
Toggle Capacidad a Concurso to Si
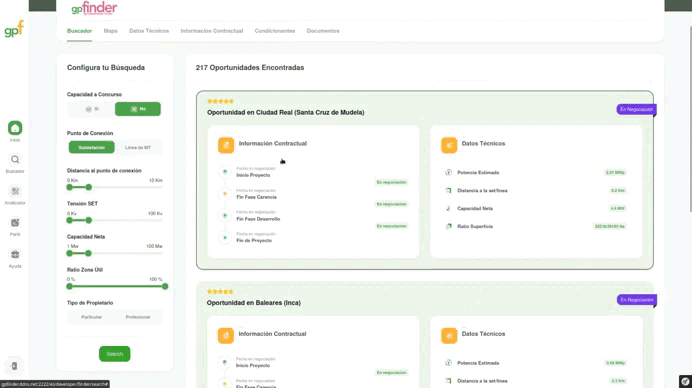tap(92, 109)
